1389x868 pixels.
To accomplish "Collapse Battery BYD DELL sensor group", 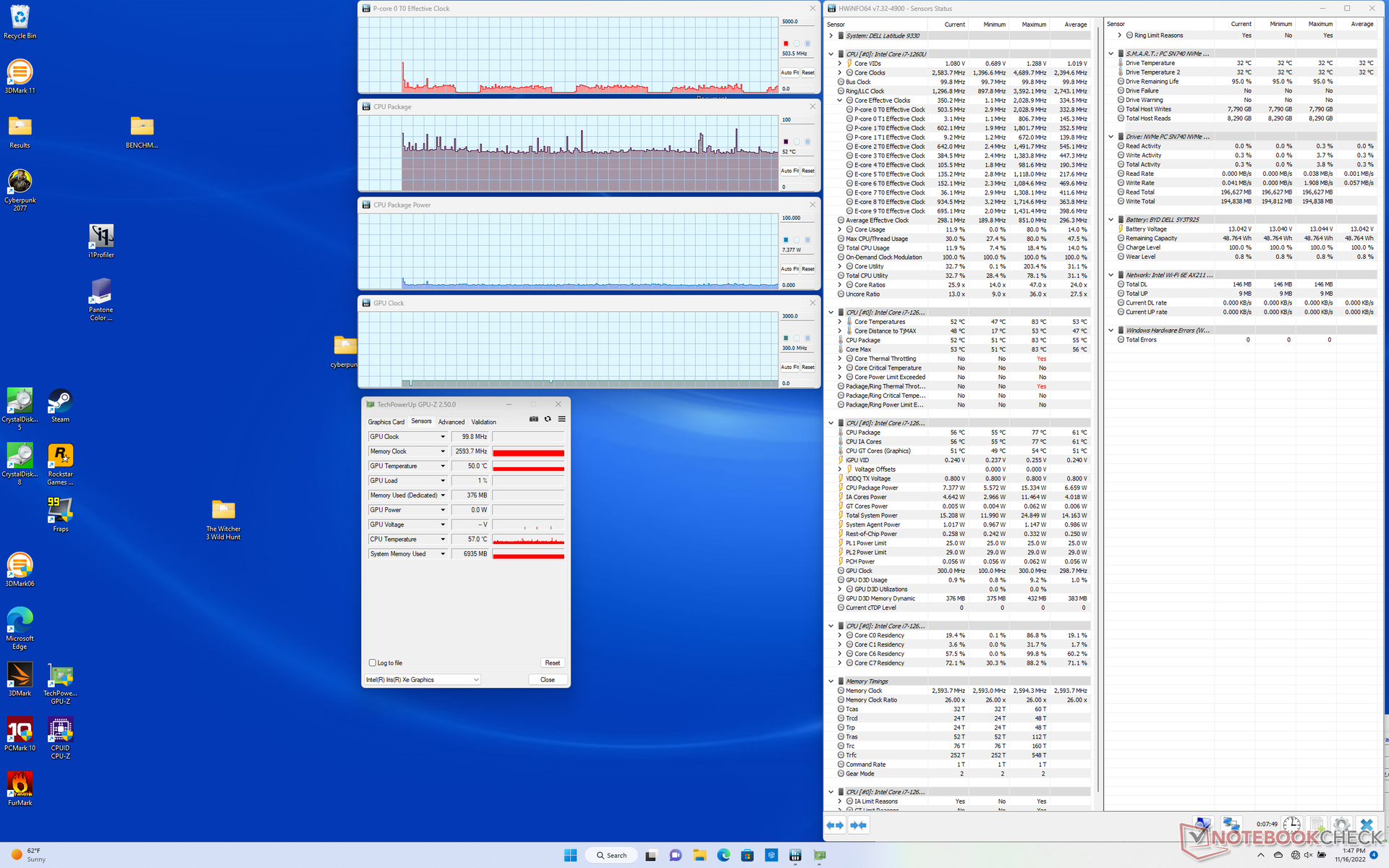I will point(1111,219).
